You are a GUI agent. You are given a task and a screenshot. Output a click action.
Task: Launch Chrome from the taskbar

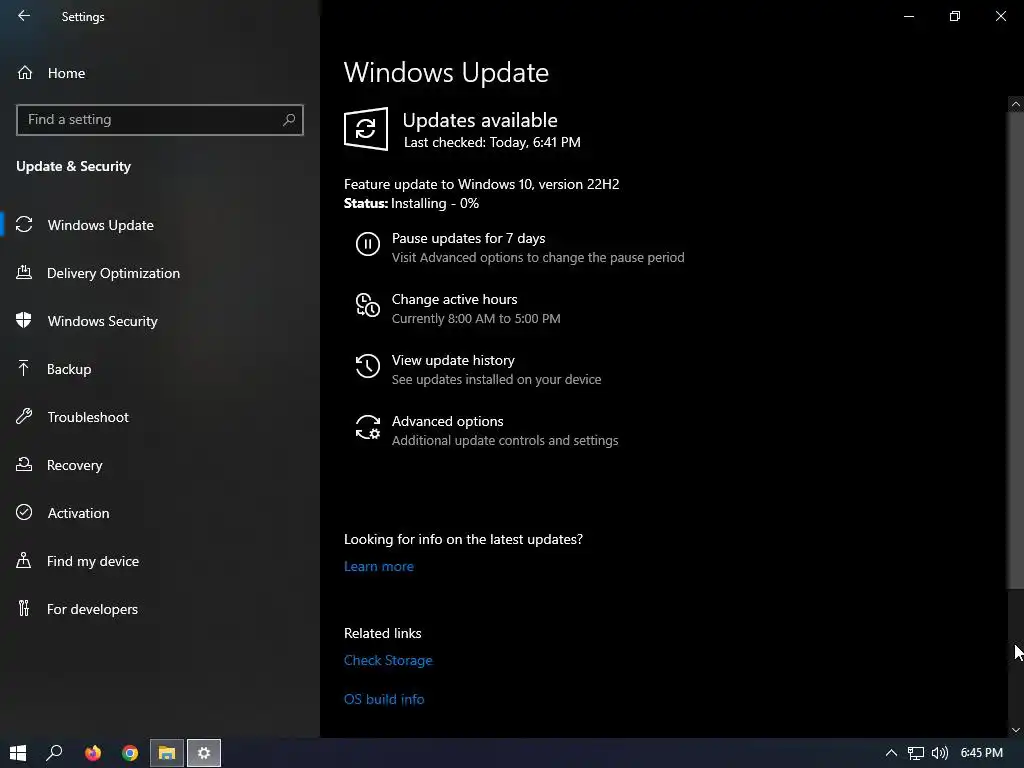pyautogui.click(x=130, y=753)
